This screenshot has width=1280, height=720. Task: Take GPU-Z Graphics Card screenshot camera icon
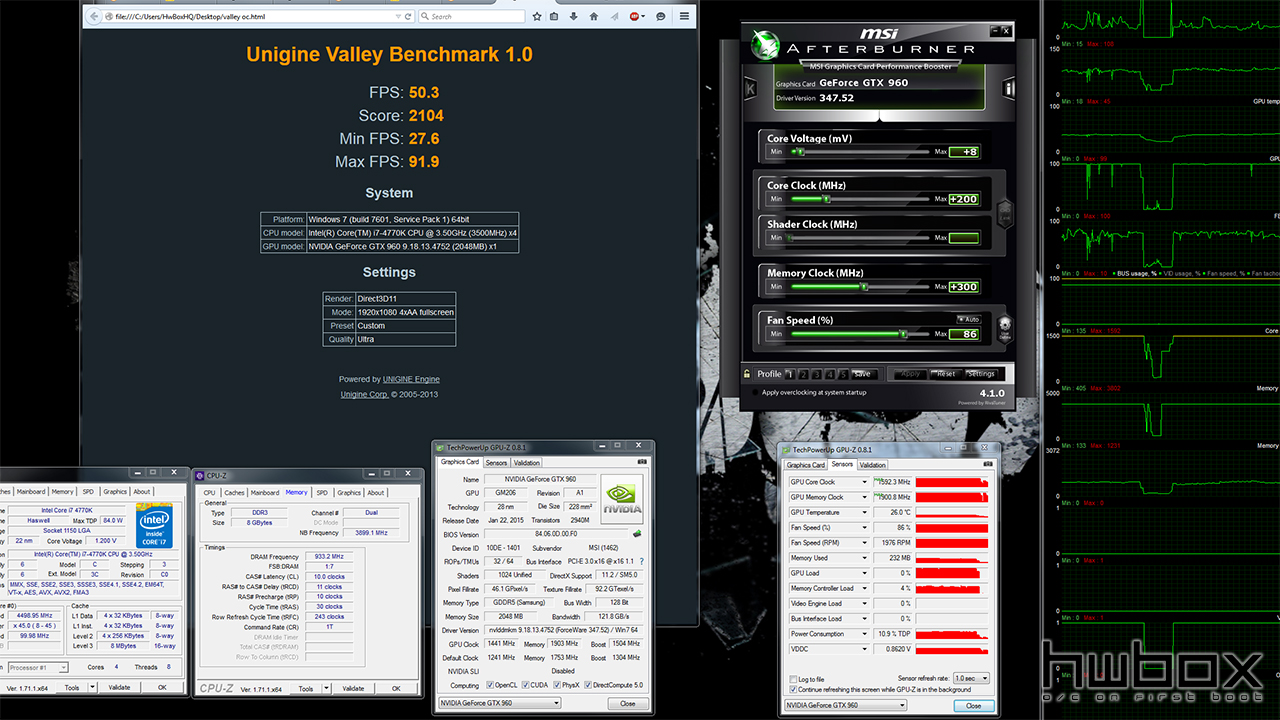(x=641, y=462)
